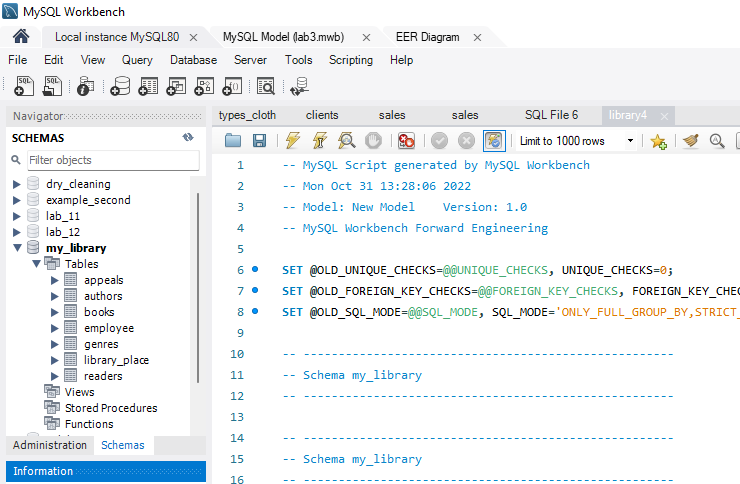Screen dimensions: 740x484
Task: Toggle continue on error for script execution
Action: point(406,141)
